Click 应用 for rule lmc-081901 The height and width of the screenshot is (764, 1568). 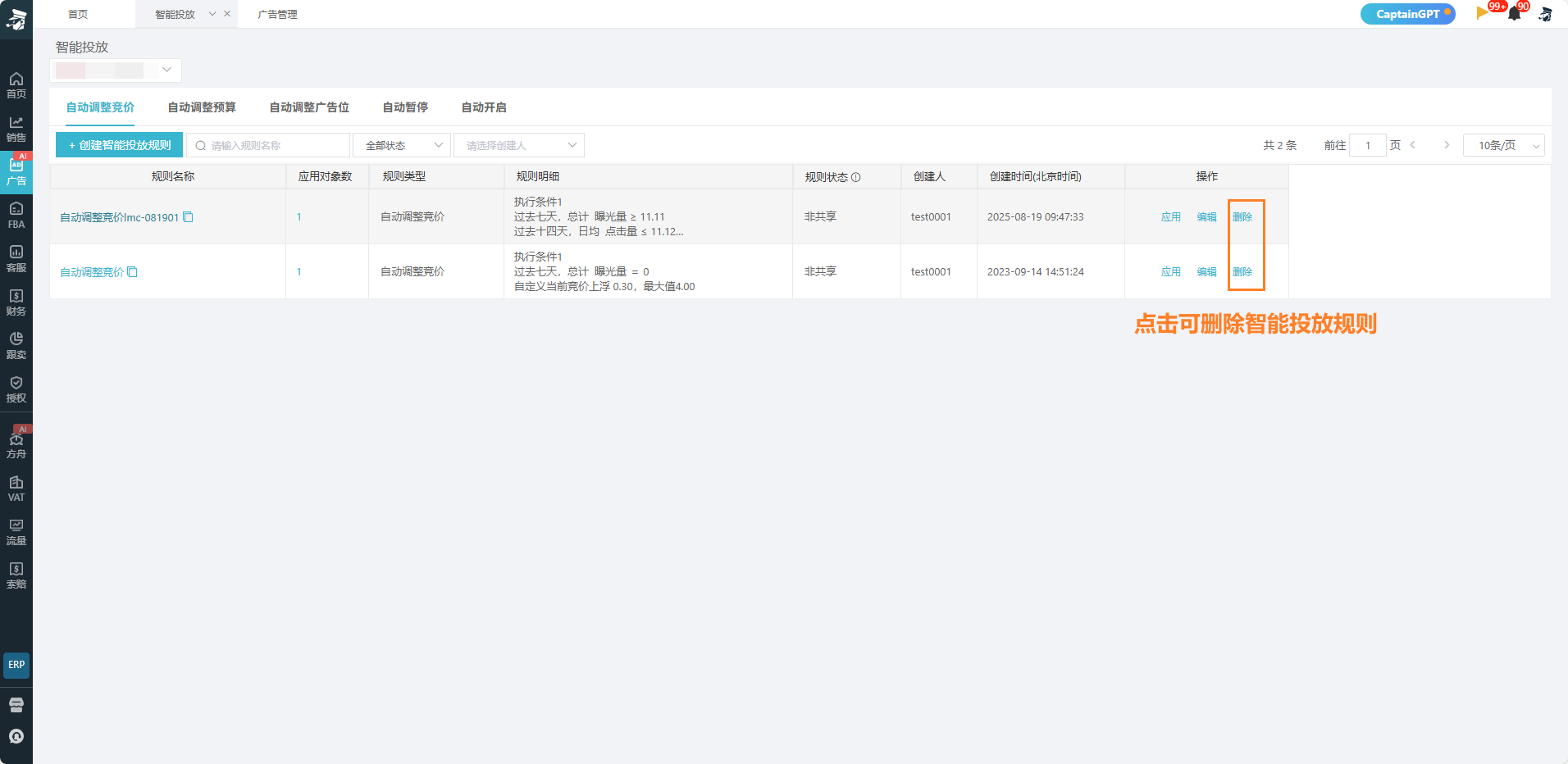click(1171, 217)
